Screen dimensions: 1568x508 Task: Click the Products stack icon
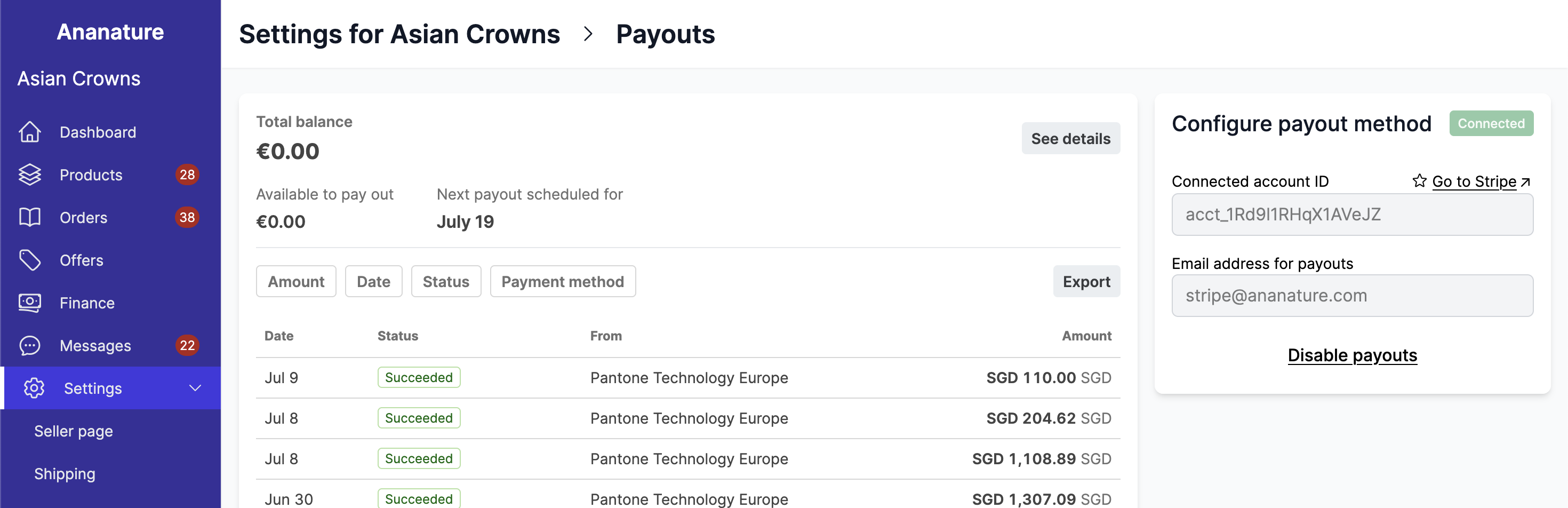(x=31, y=175)
